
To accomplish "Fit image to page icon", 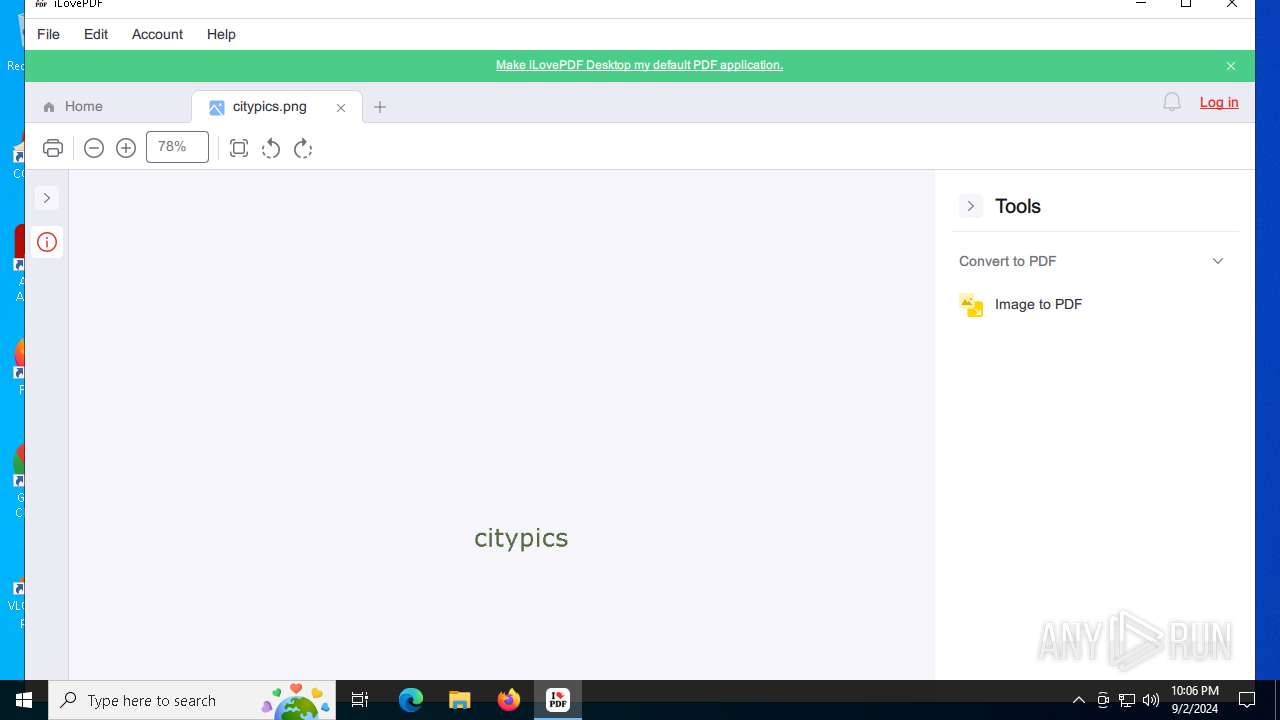I will 239,148.
